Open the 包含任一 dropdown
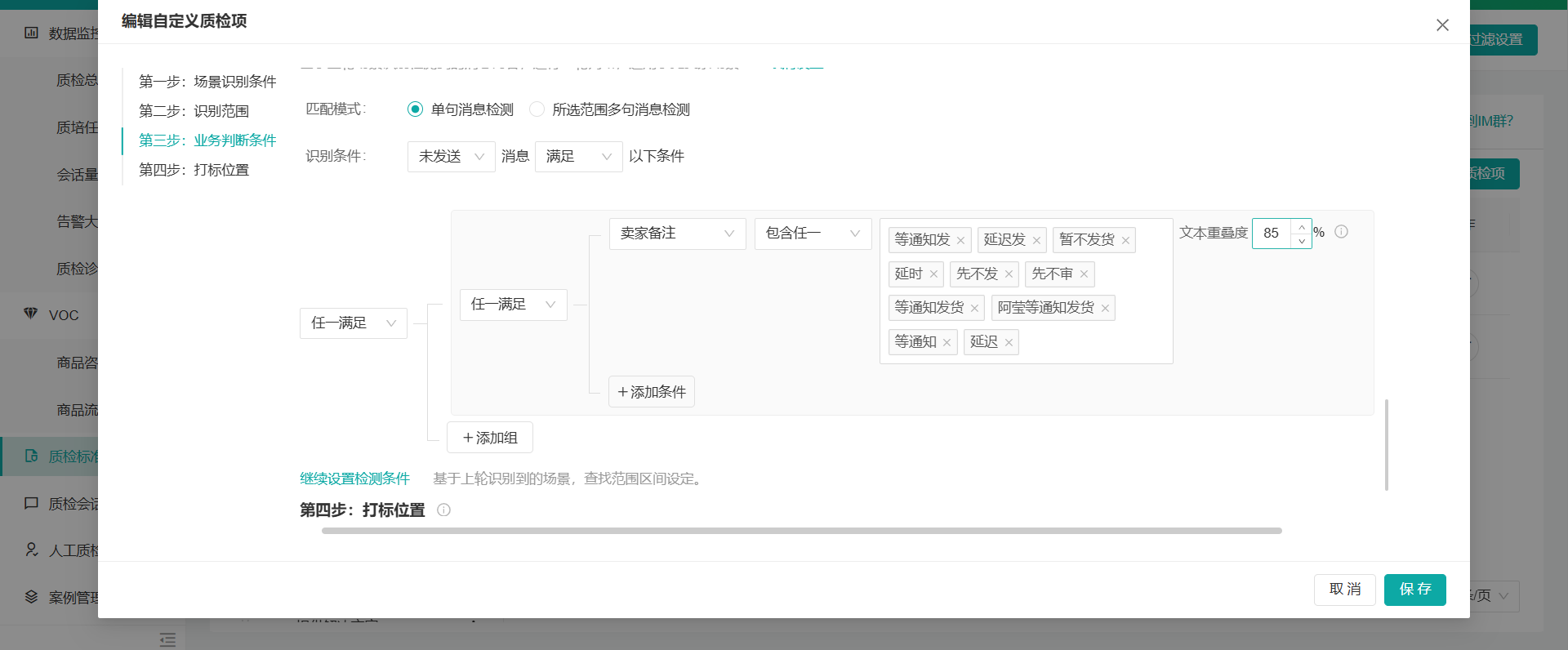The image size is (1568, 650). [x=813, y=234]
